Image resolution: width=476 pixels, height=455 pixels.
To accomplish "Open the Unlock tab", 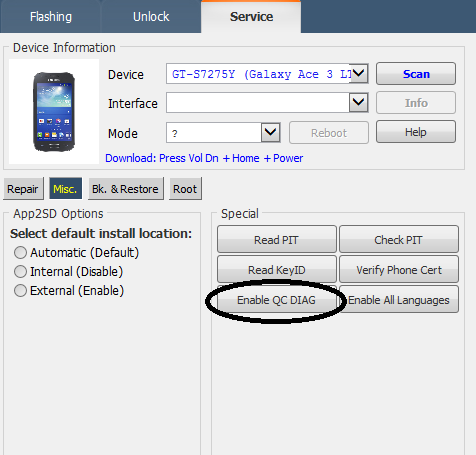I will pyautogui.click(x=151, y=17).
